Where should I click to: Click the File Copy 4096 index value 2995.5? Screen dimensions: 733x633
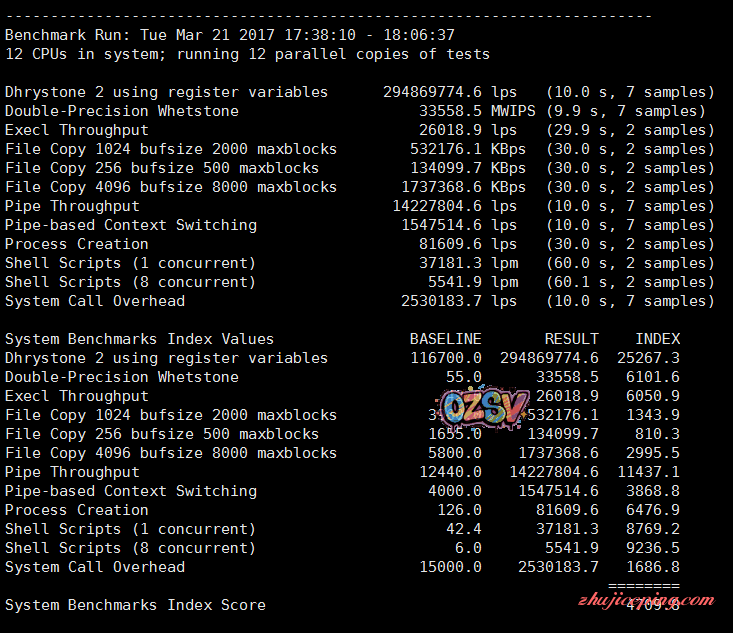[x=652, y=453]
